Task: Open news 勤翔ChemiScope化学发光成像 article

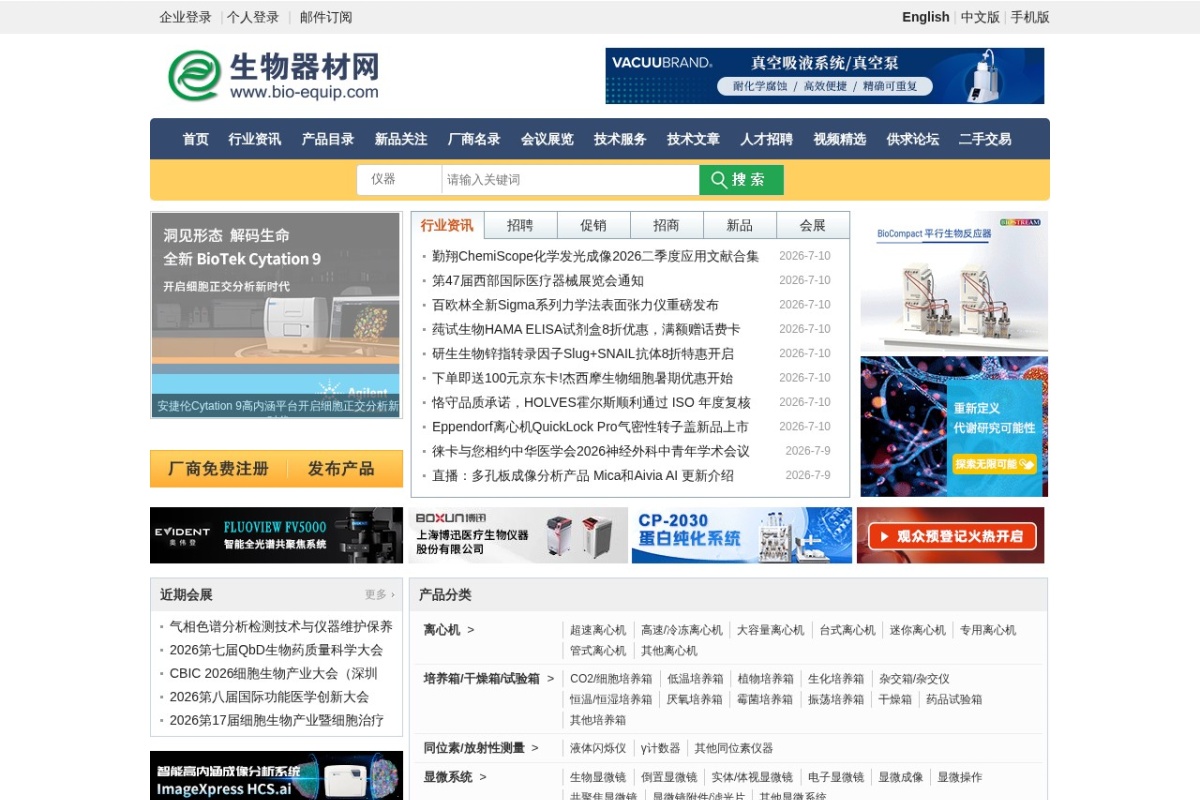Action: click(x=595, y=256)
